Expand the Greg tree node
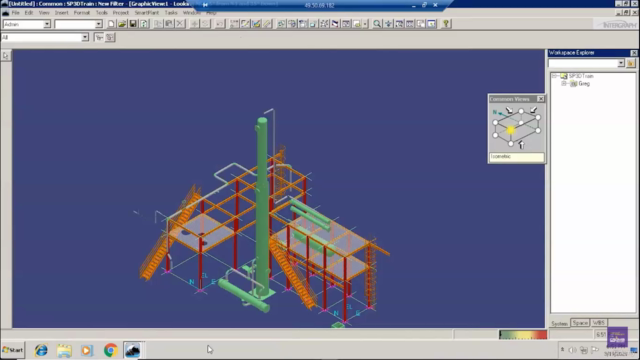This screenshot has width=640, height=360. (564, 84)
